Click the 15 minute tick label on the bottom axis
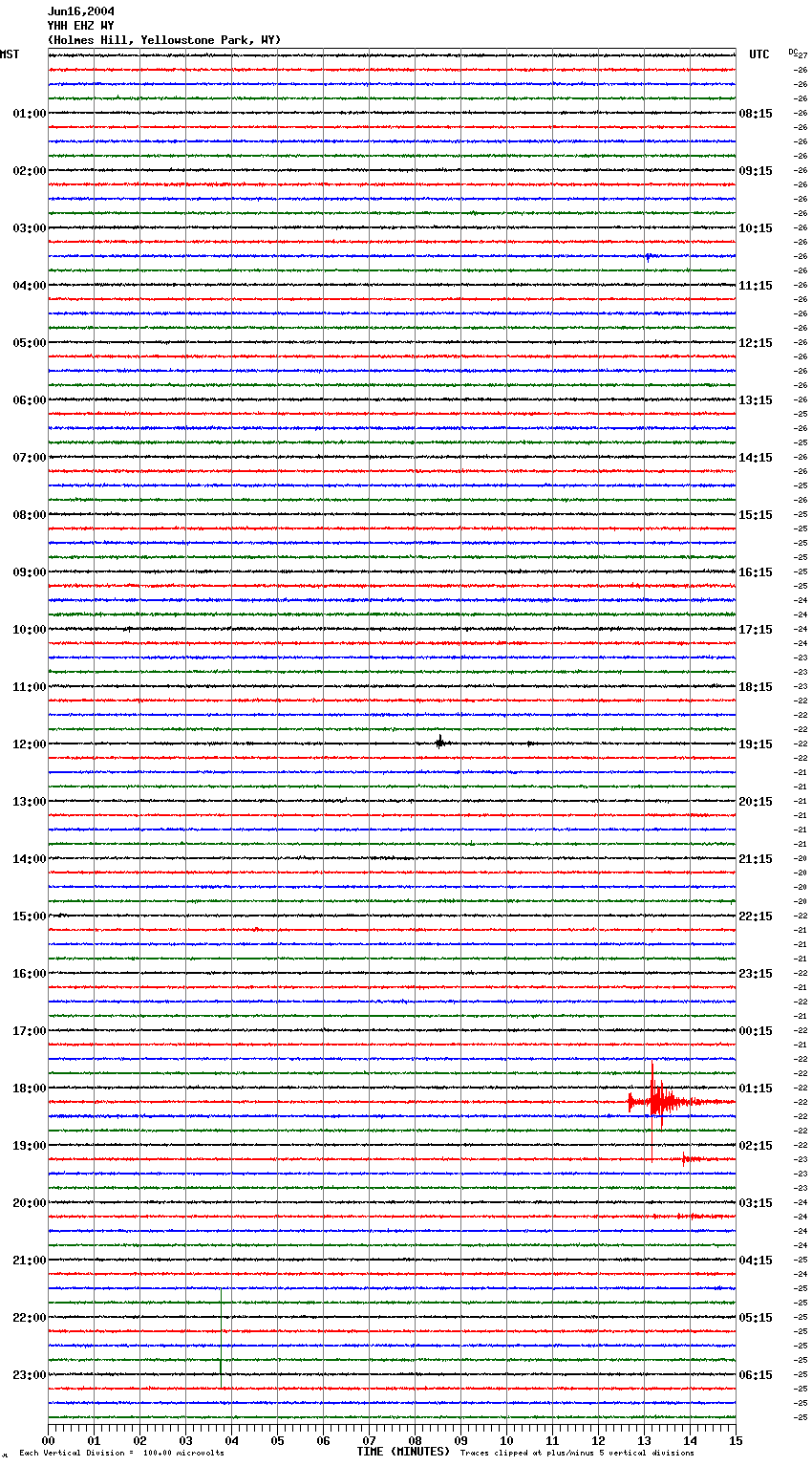Viewport: 812px width, 1466px height. (x=736, y=1441)
